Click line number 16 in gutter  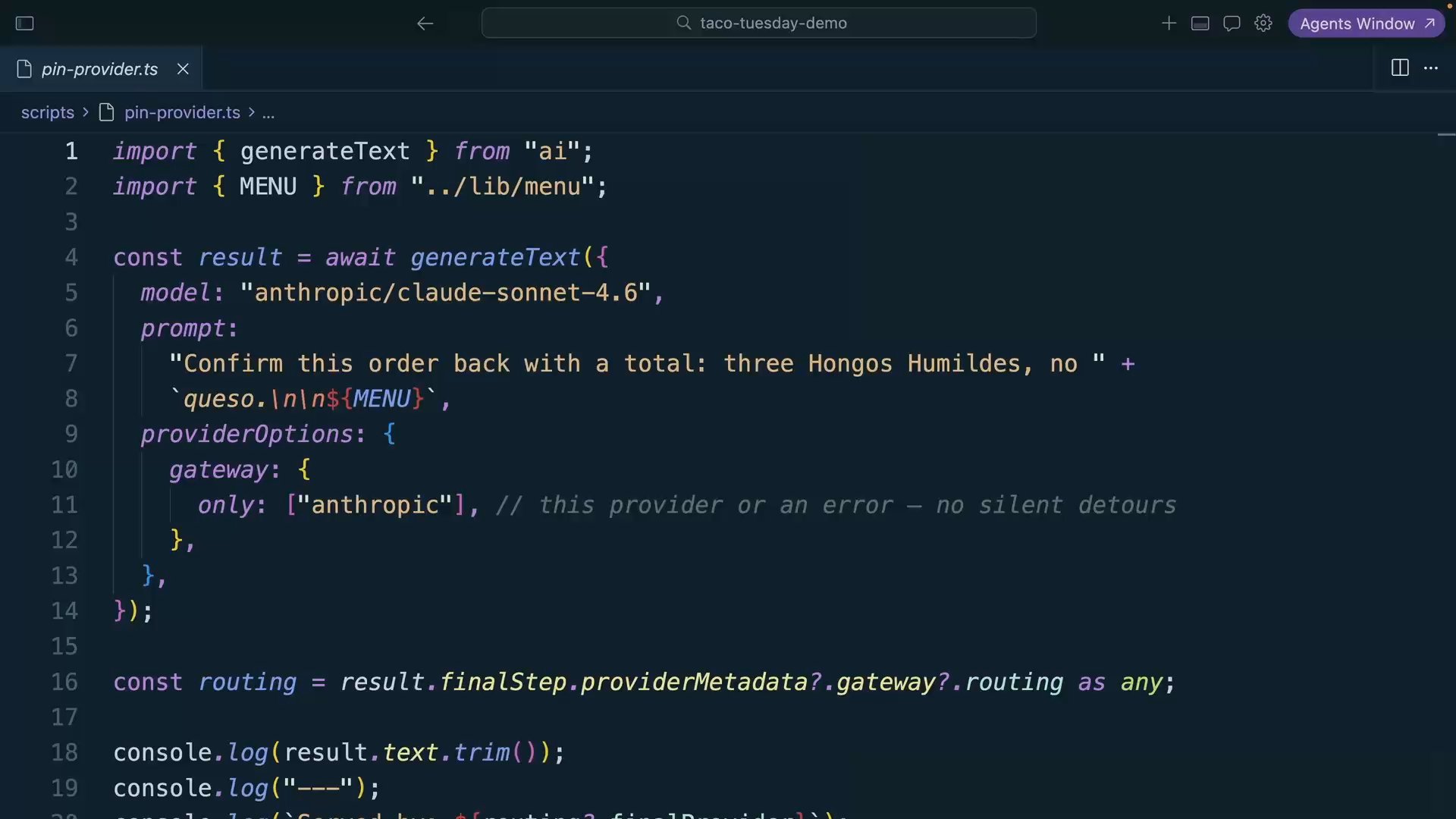tap(64, 682)
